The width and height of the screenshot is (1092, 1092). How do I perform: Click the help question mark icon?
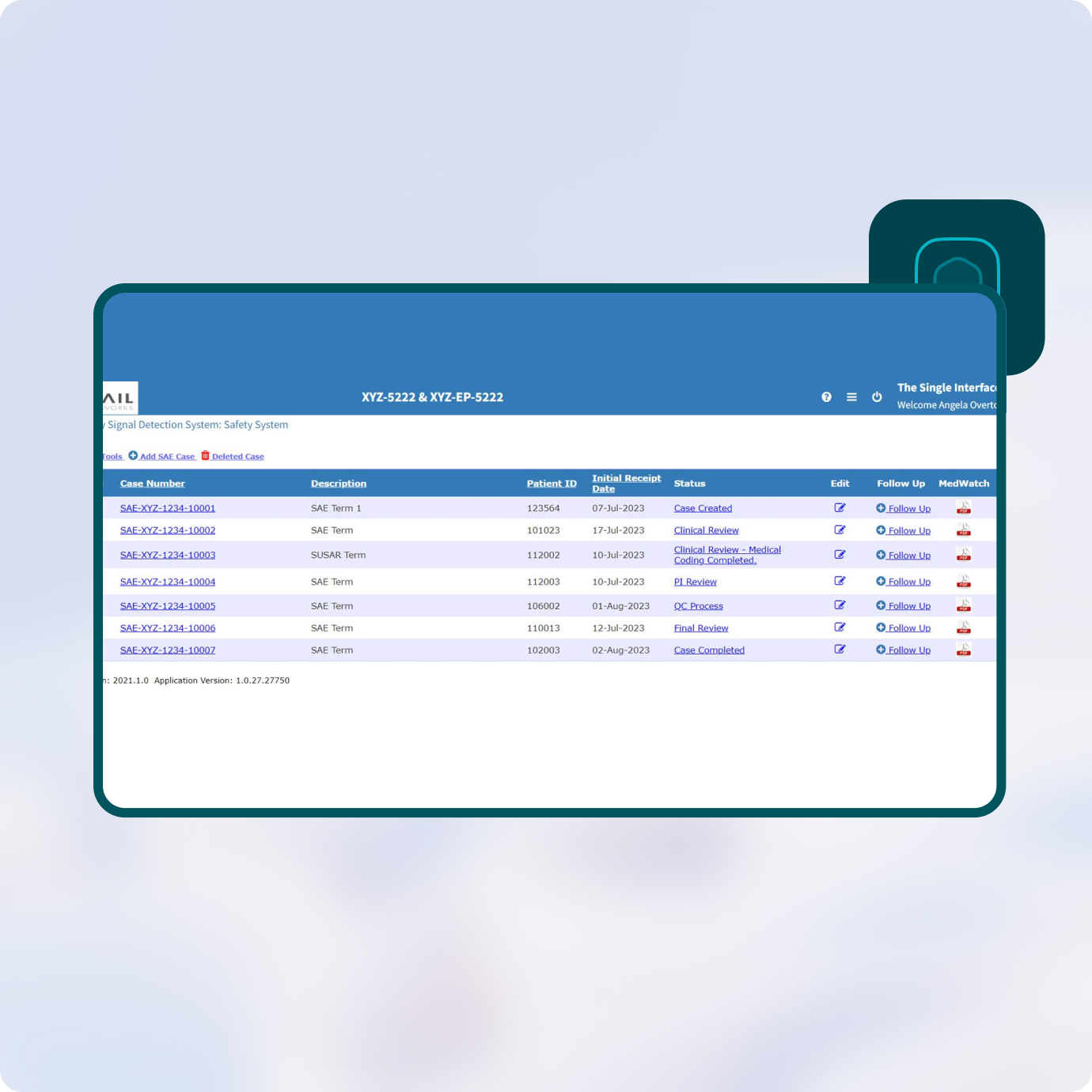[x=826, y=397]
